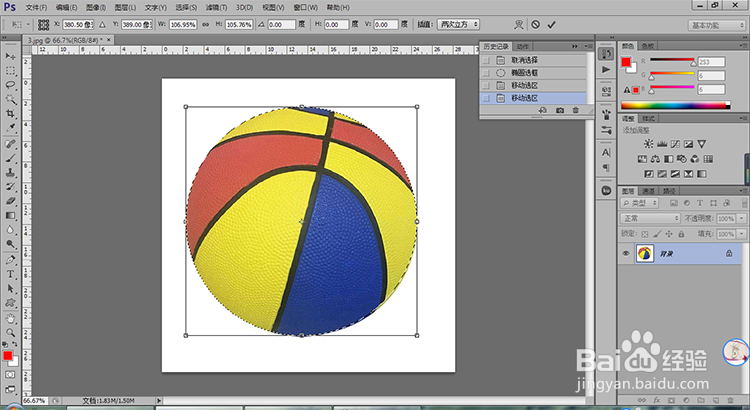
Task: Select the Rectangular Marquee tool
Action: coord(10,71)
